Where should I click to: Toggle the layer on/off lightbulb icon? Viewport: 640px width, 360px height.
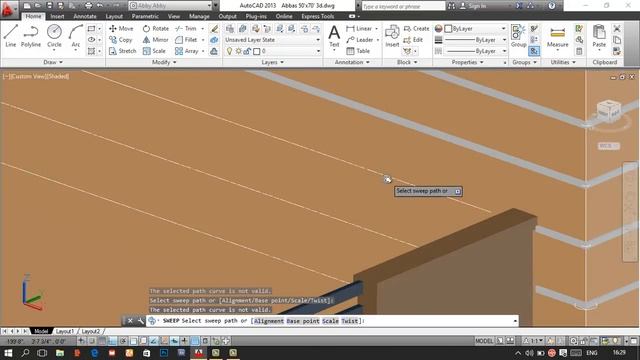229,51
